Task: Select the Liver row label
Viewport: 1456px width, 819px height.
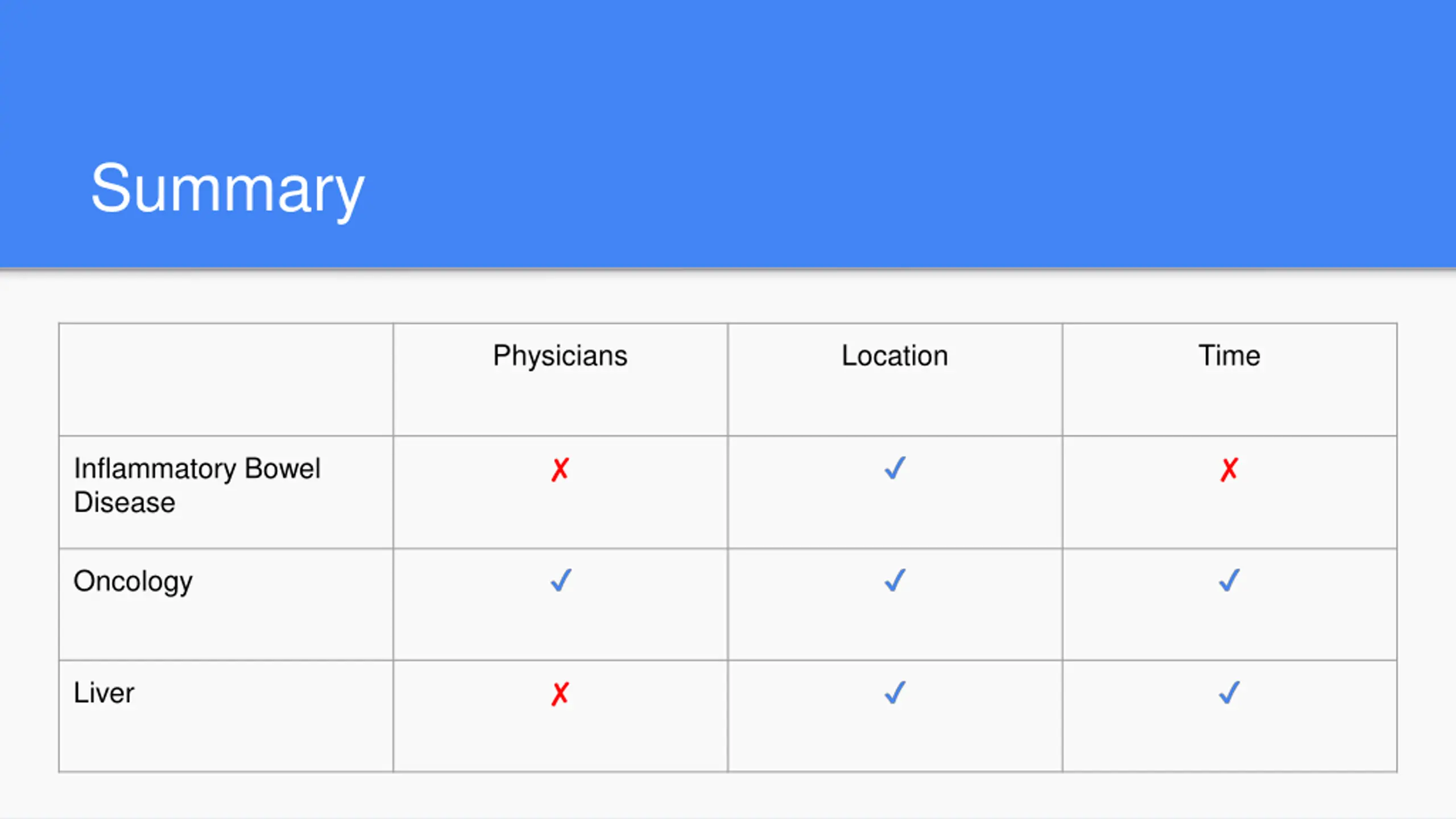Action: [104, 693]
